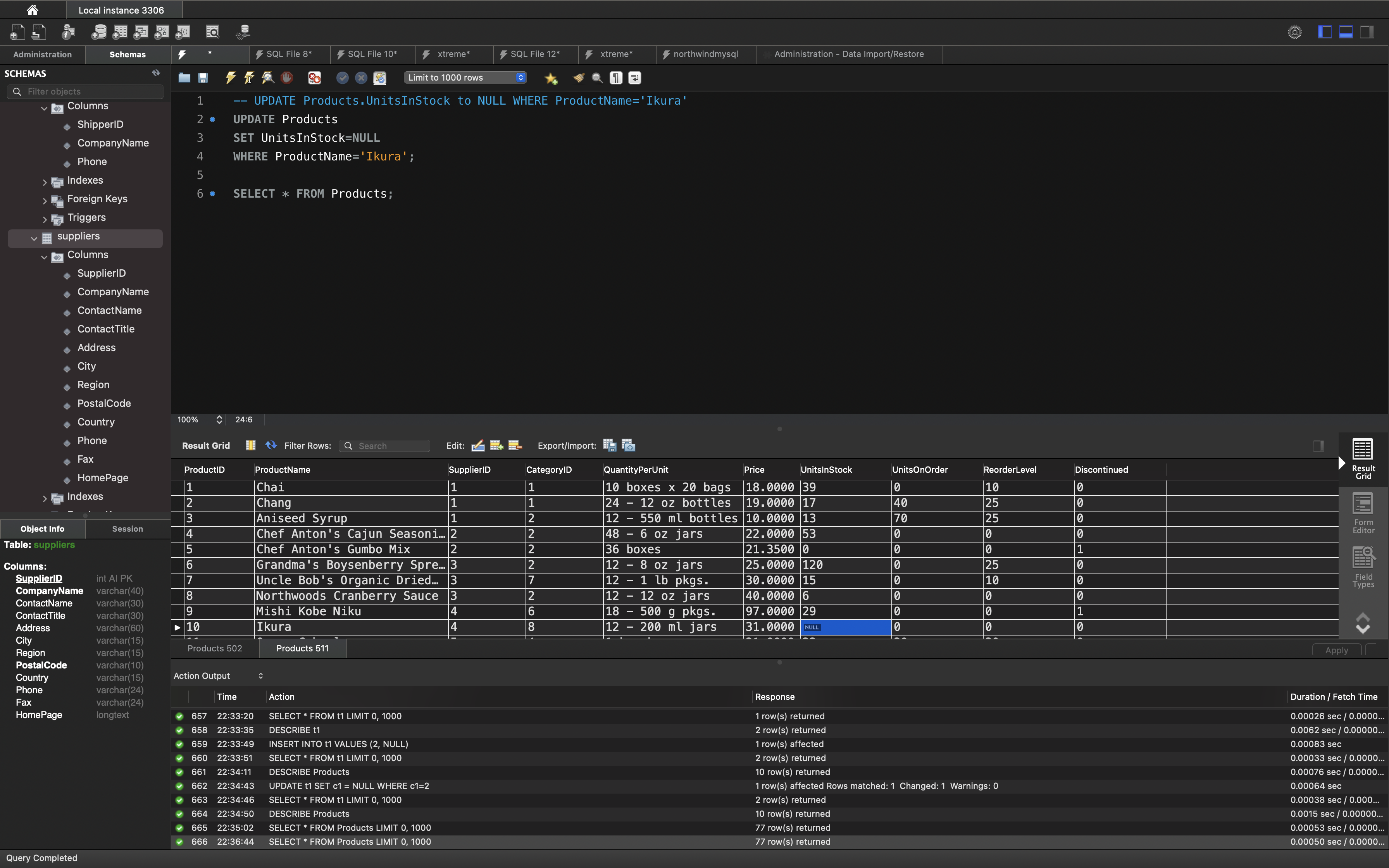Open the Session info tab
The height and width of the screenshot is (868, 1389).
pyautogui.click(x=128, y=529)
